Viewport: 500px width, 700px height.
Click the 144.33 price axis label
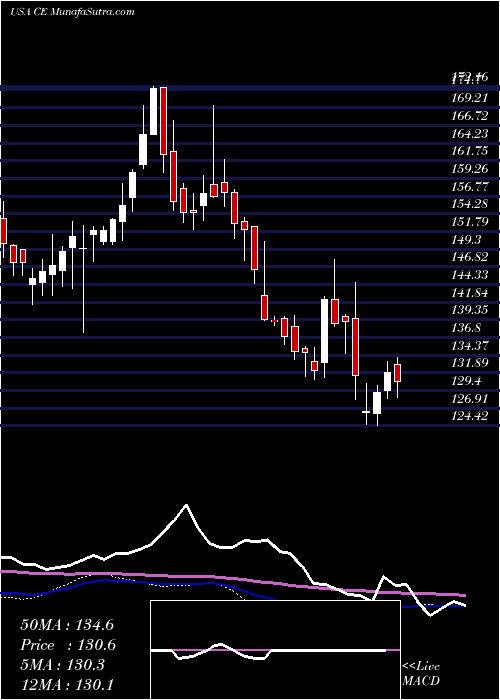click(471, 275)
